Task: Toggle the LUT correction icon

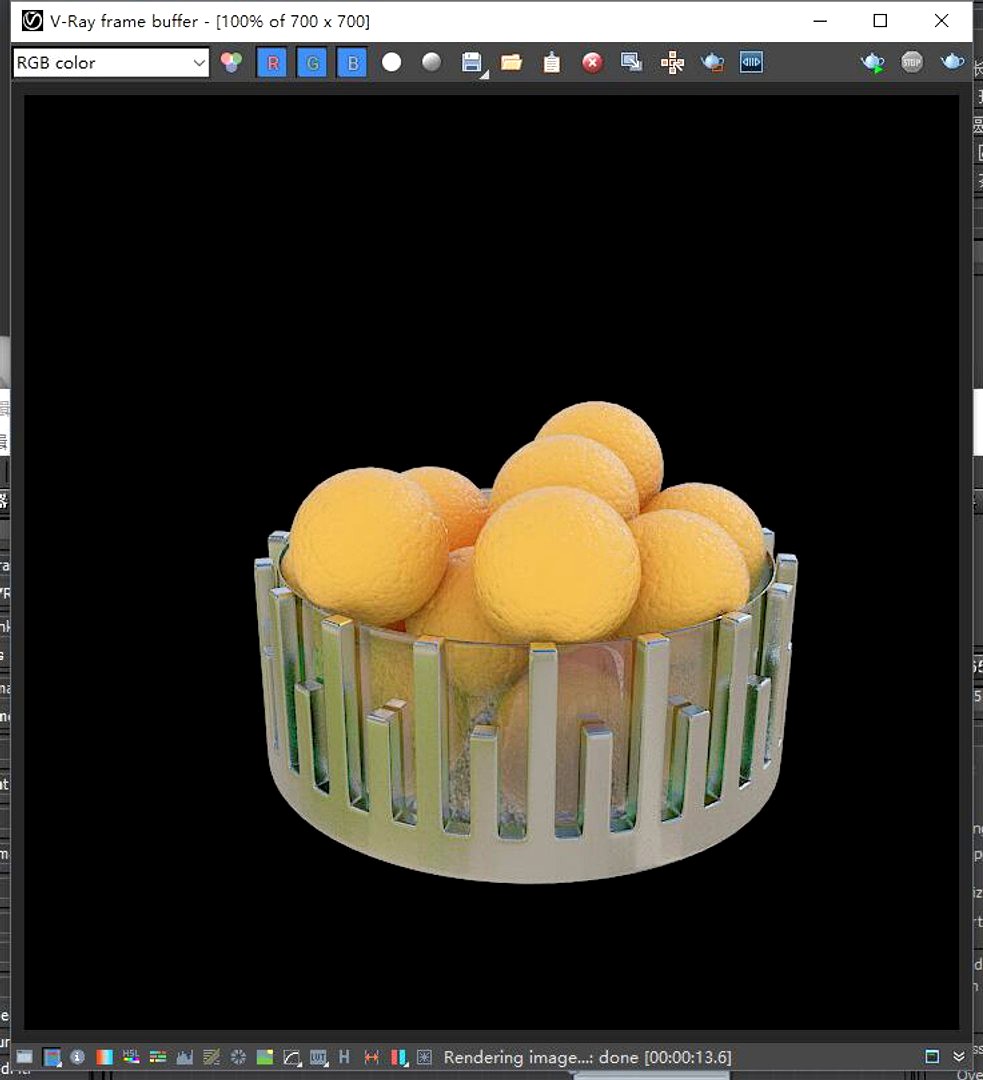Action: pos(318,1057)
